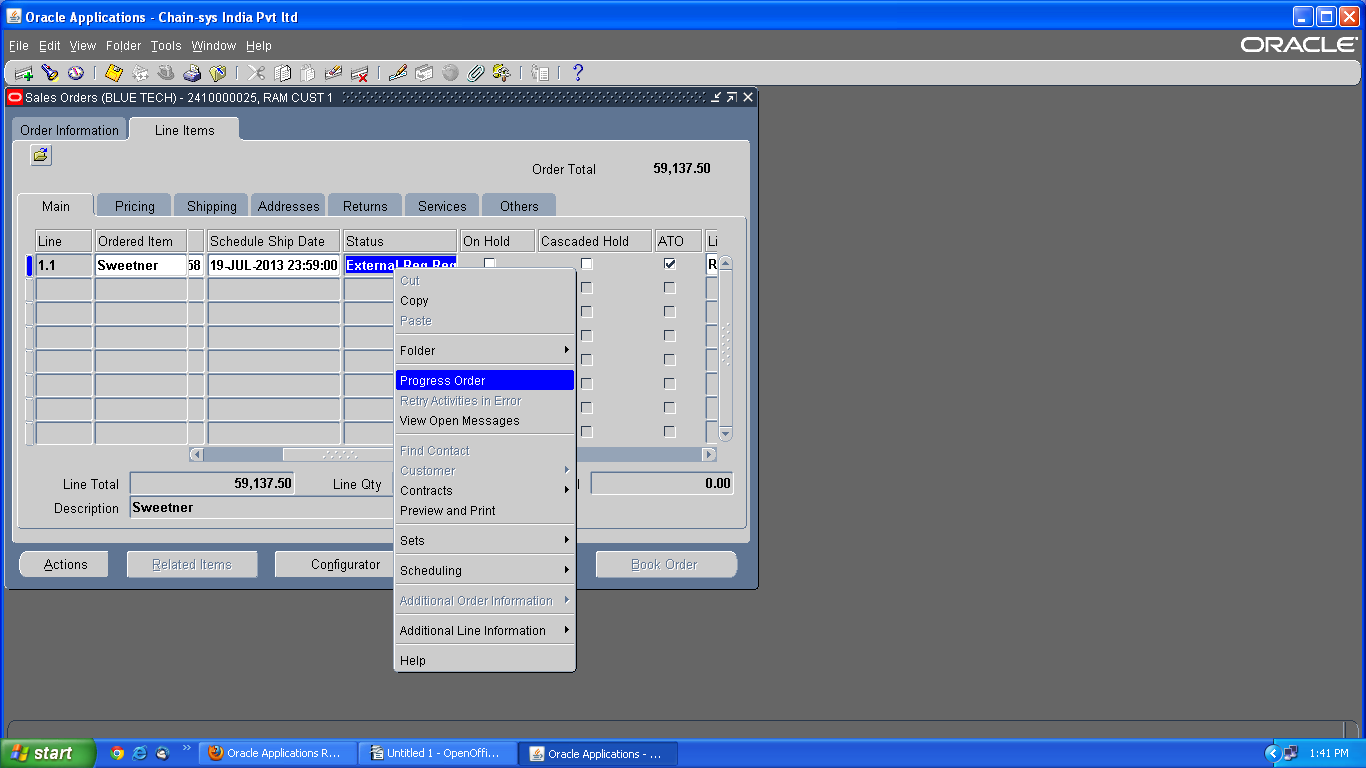This screenshot has height=768, width=1366.
Task: Open the File menu
Action: [19, 46]
